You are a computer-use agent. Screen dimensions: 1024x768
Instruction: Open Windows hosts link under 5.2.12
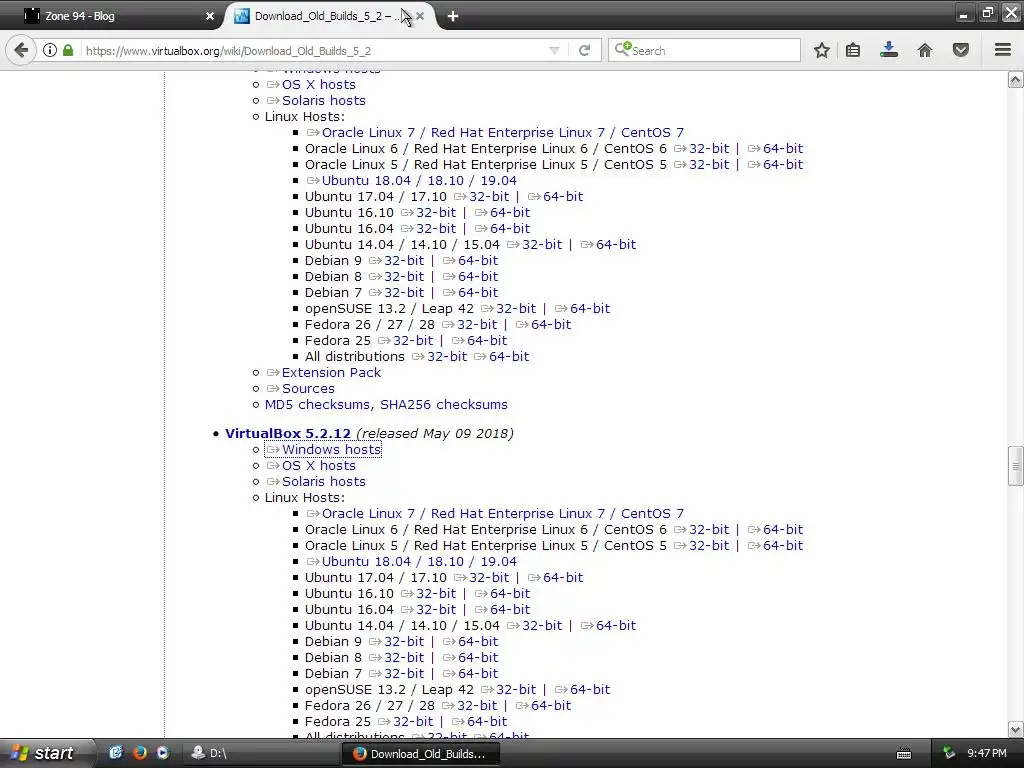324,449
